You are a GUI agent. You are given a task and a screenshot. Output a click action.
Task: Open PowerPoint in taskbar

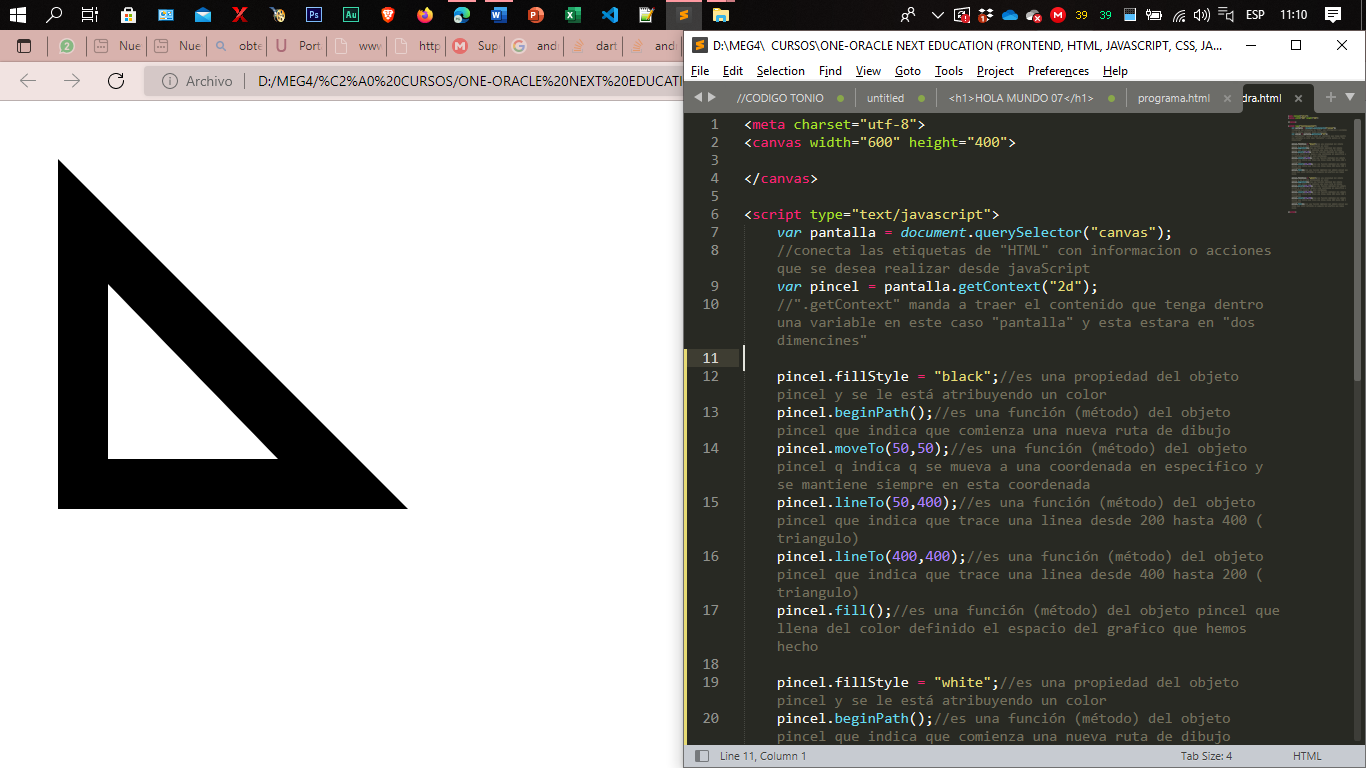(x=536, y=15)
